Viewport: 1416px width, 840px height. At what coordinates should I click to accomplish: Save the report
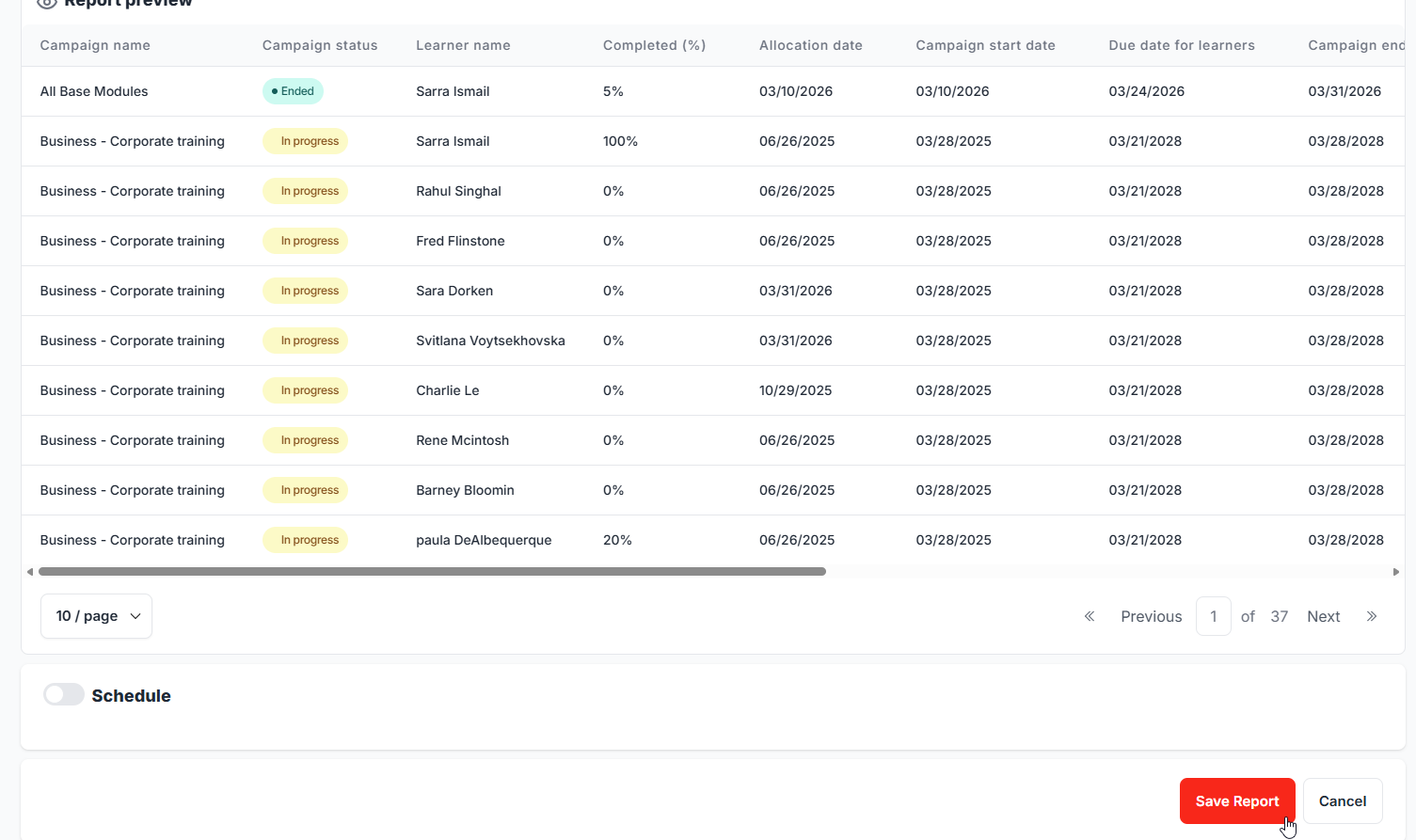pyautogui.click(x=1237, y=801)
